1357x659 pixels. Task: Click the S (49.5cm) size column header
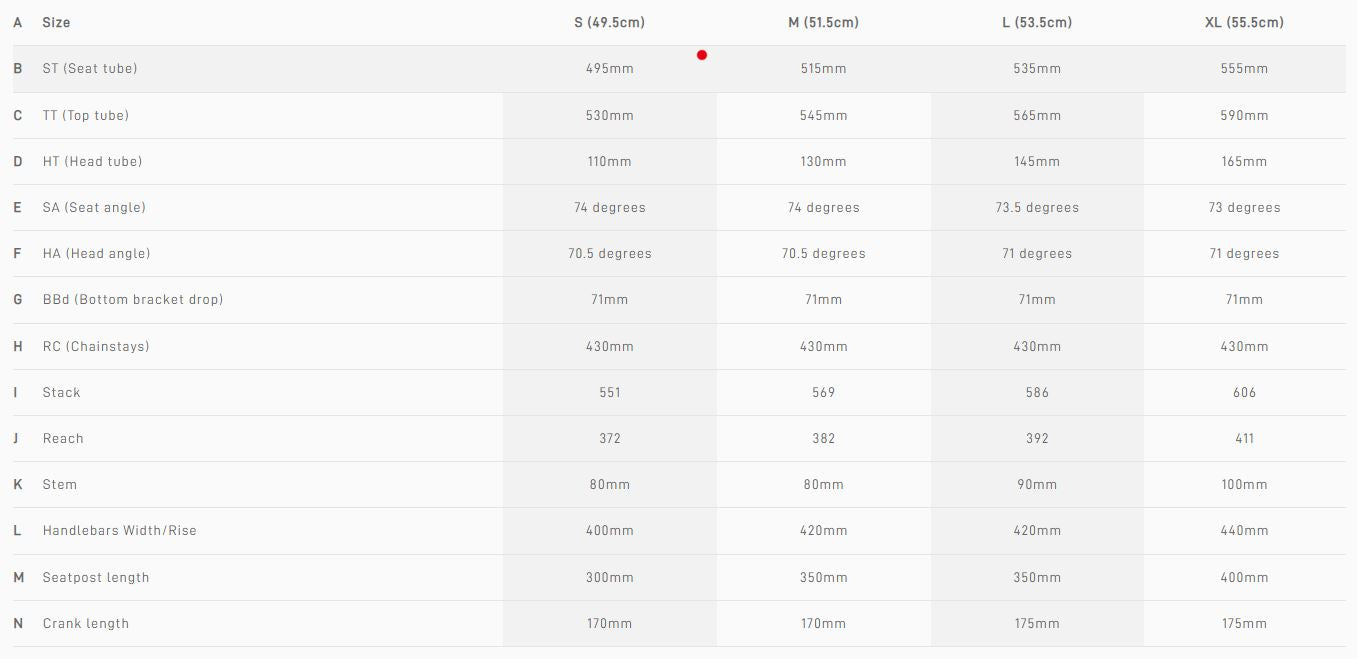[x=609, y=22]
